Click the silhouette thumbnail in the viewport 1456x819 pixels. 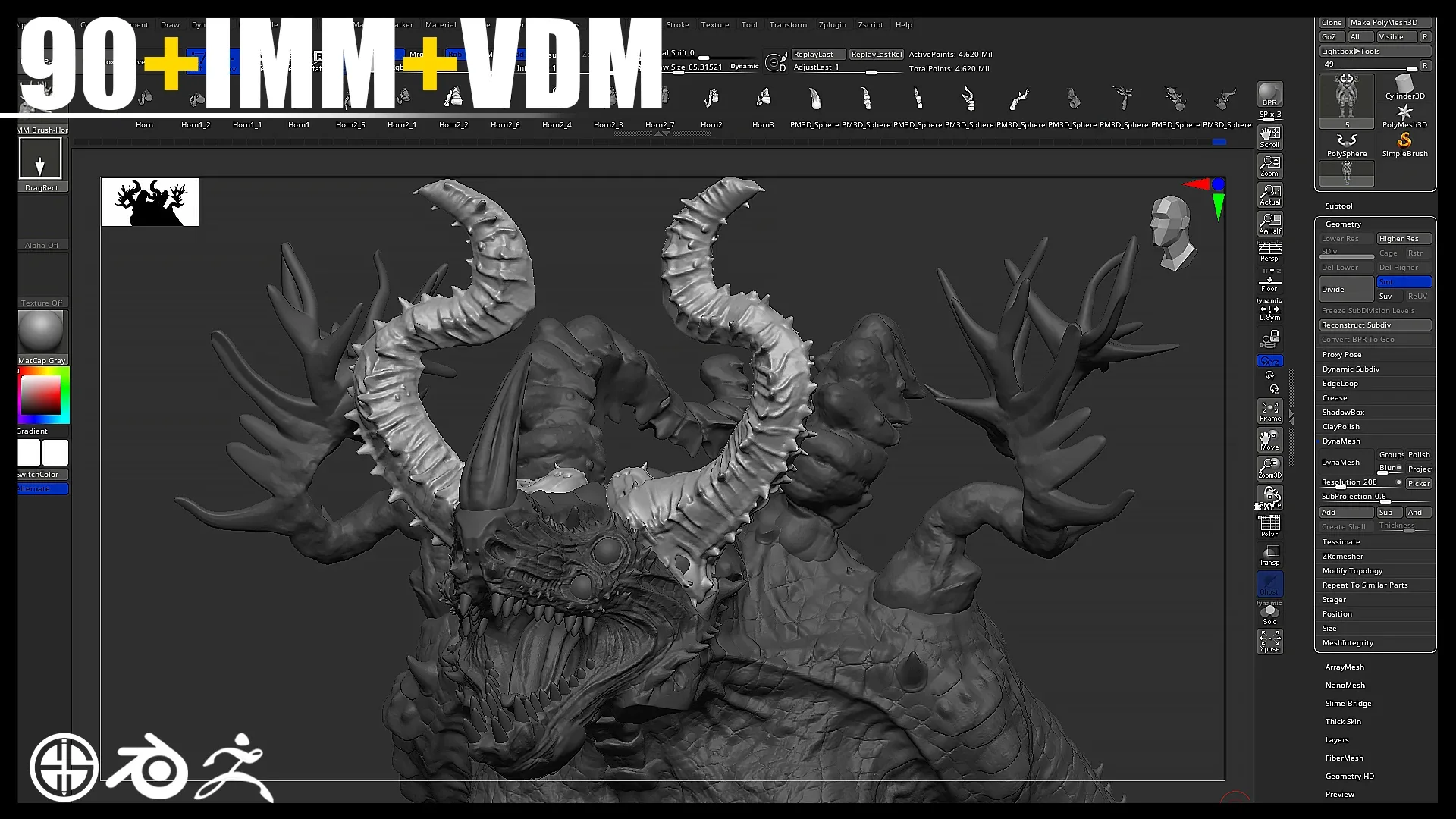(150, 202)
